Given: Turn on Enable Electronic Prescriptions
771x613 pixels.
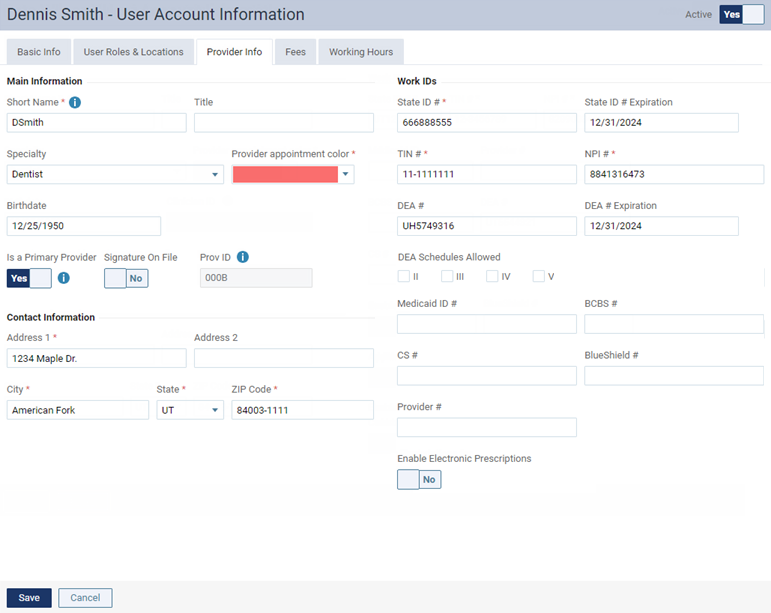Looking at the screenshot, I should tap(419, 479).
